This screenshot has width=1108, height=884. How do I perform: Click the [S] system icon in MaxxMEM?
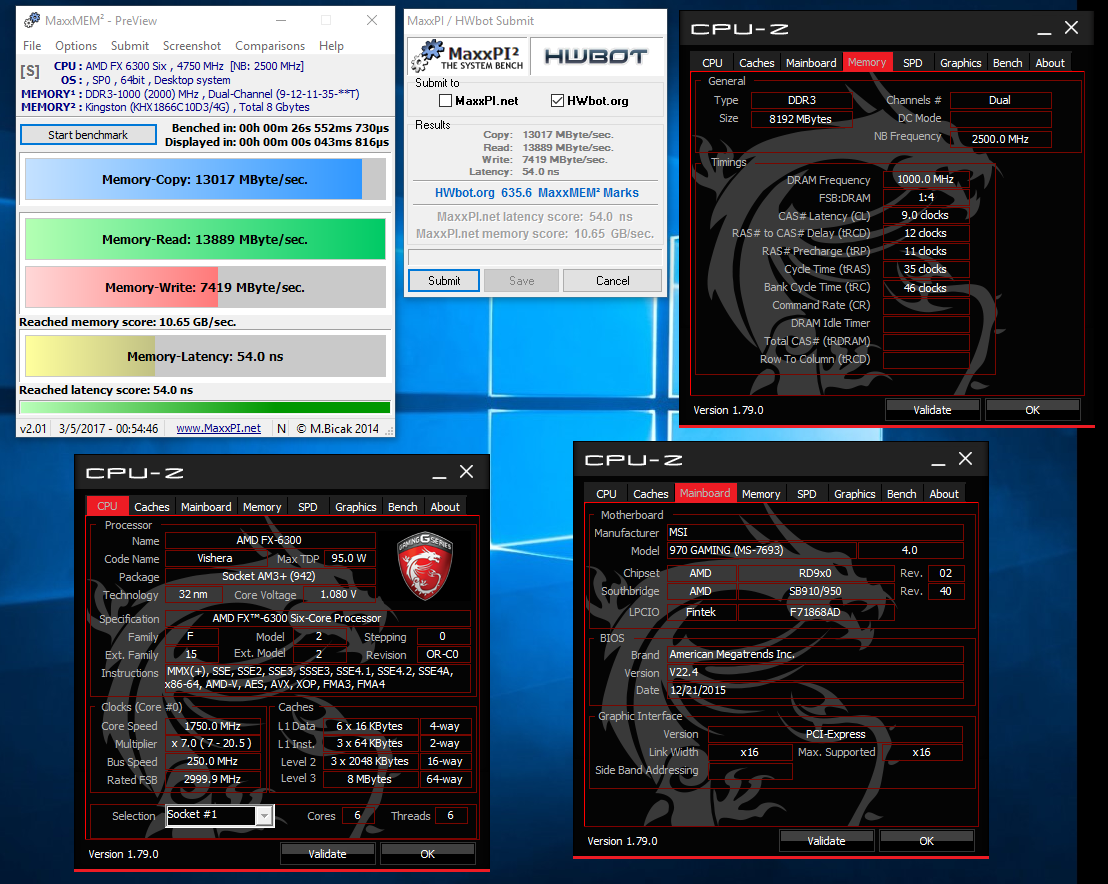click(x=30, y=71)
